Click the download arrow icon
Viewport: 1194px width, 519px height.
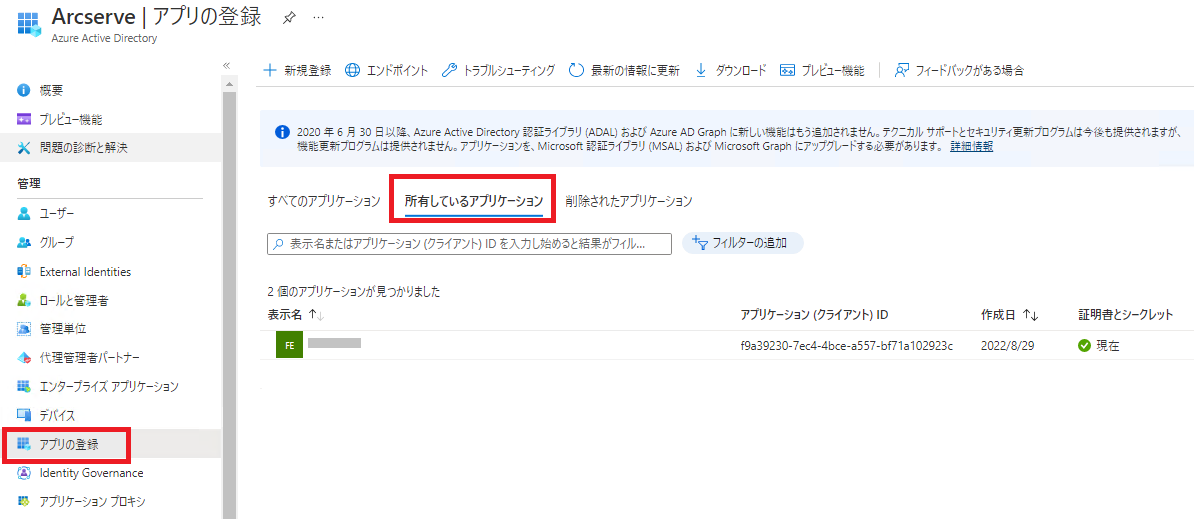(701, 71)
